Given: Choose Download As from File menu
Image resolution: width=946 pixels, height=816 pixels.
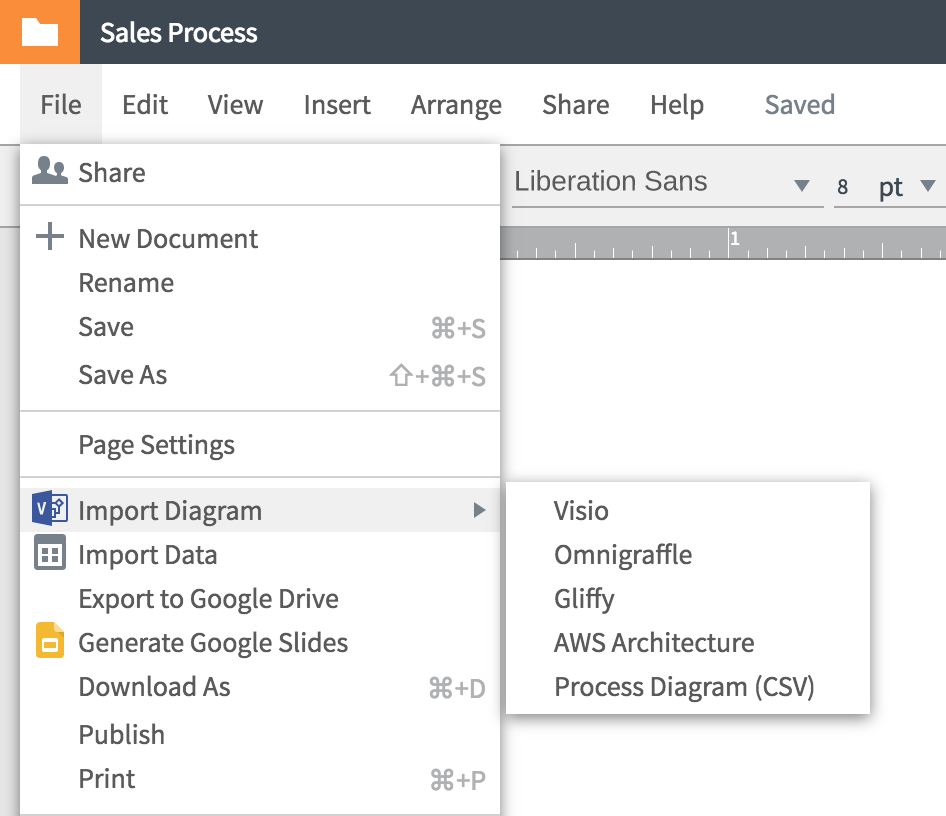Looking at the screenshot, I should [154, 687].
